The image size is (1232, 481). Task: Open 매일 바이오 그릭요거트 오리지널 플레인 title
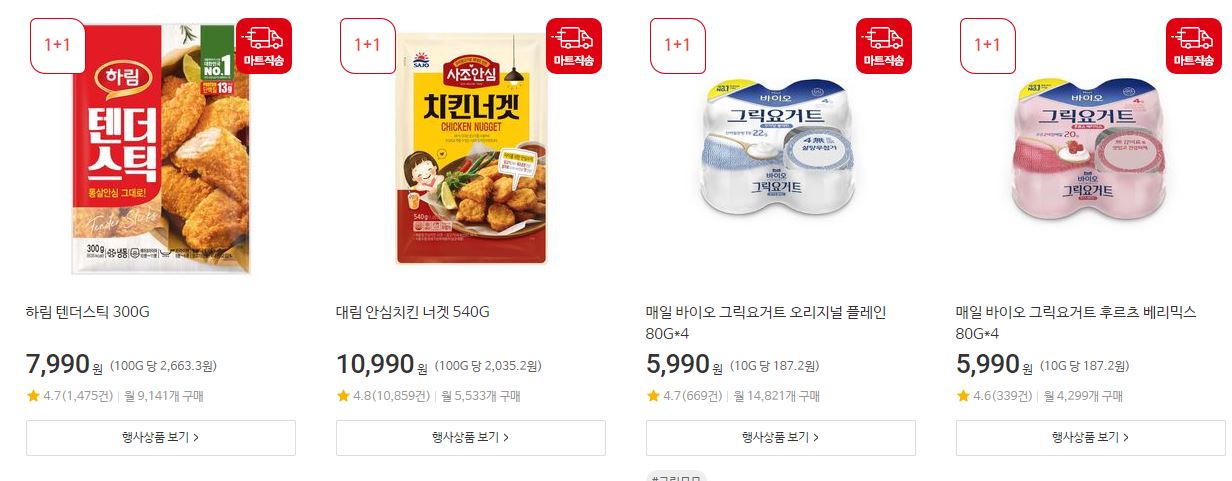tap(766, 323)
